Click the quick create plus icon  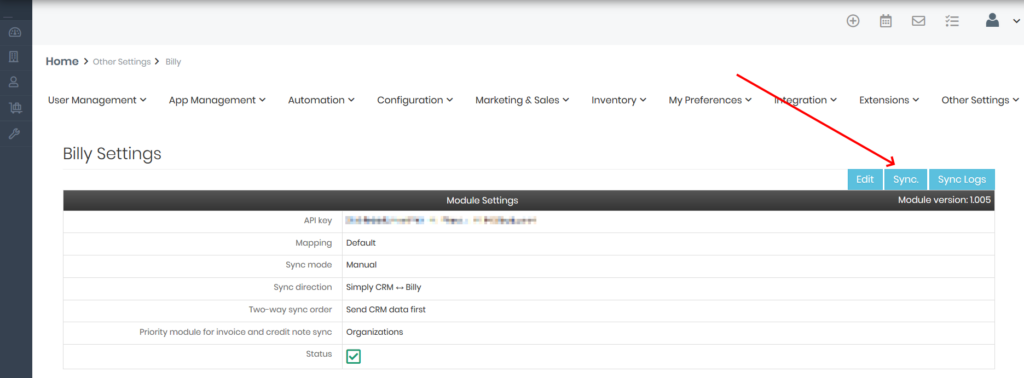[x=853, y=21]
